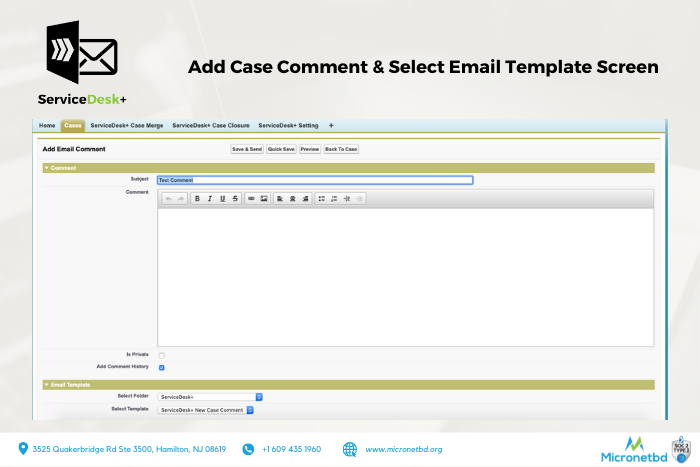Screen dimensions: 700x467
Task: Apply strikethrough text formatting
Action: click(235, 198)
